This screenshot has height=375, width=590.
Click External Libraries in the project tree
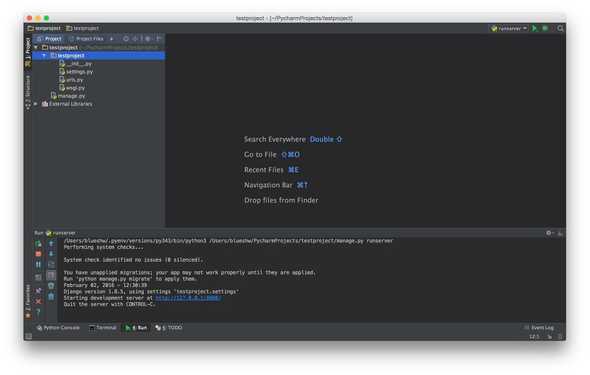click(67, 104)
